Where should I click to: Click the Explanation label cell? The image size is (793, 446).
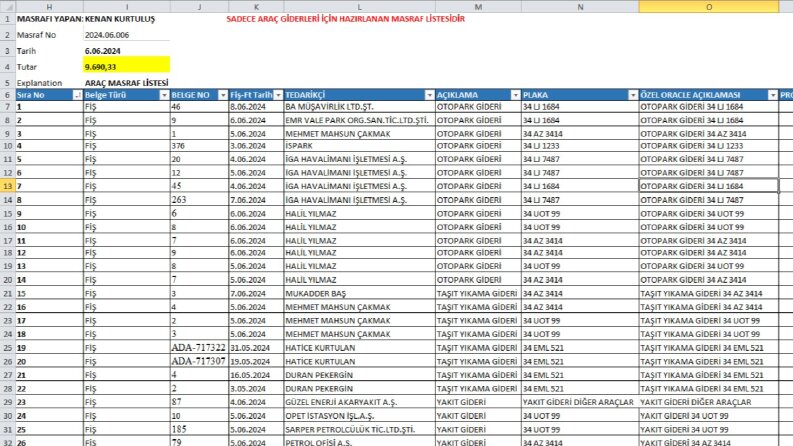(x=49, y=83)
